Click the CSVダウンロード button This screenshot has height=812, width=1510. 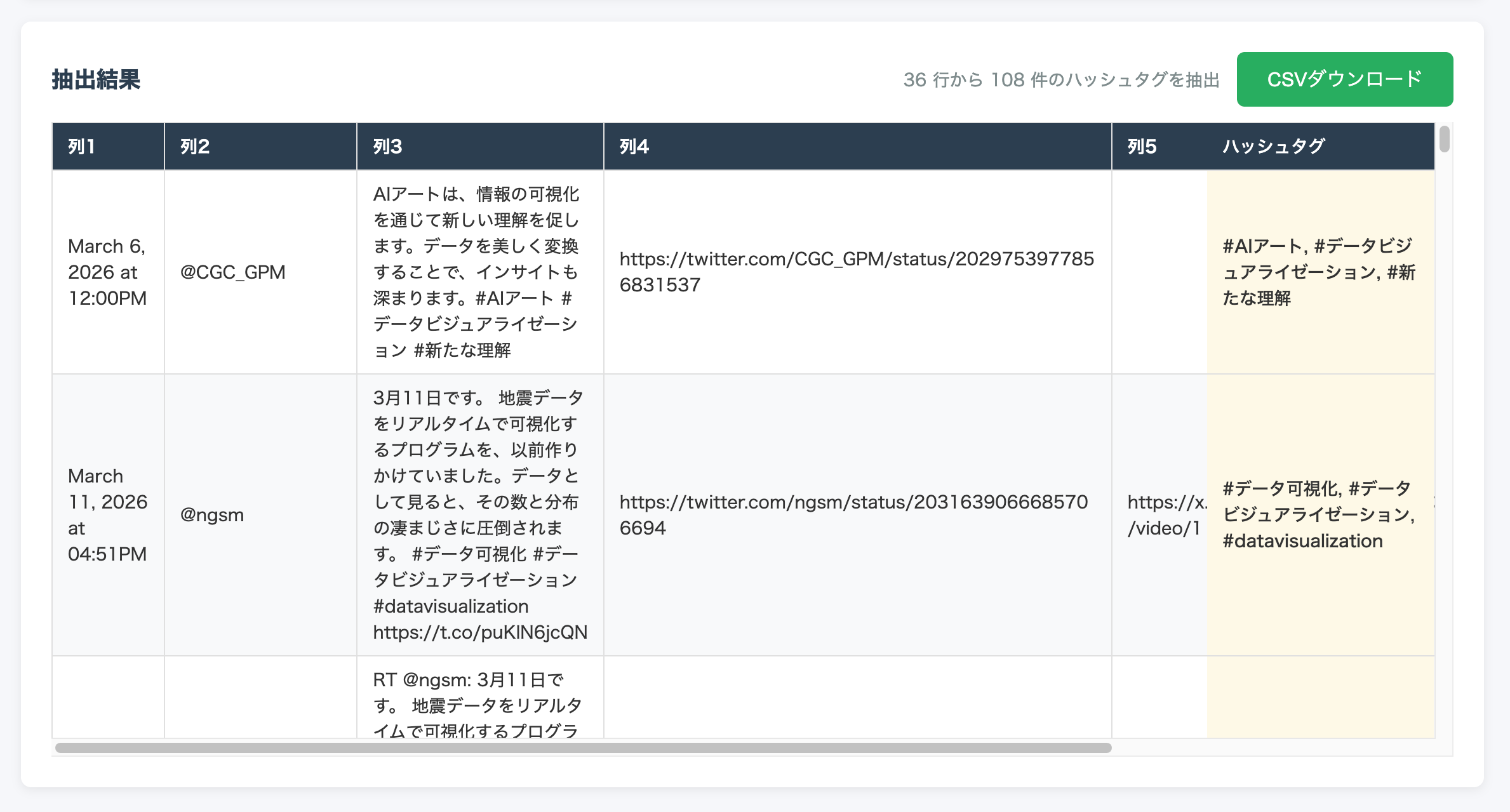tap(1344, 79)
